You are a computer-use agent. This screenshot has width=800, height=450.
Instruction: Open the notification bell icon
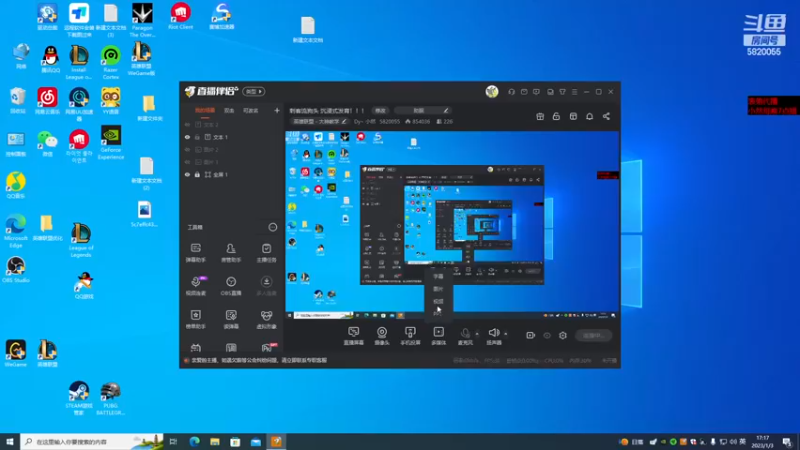coord(589,116)
